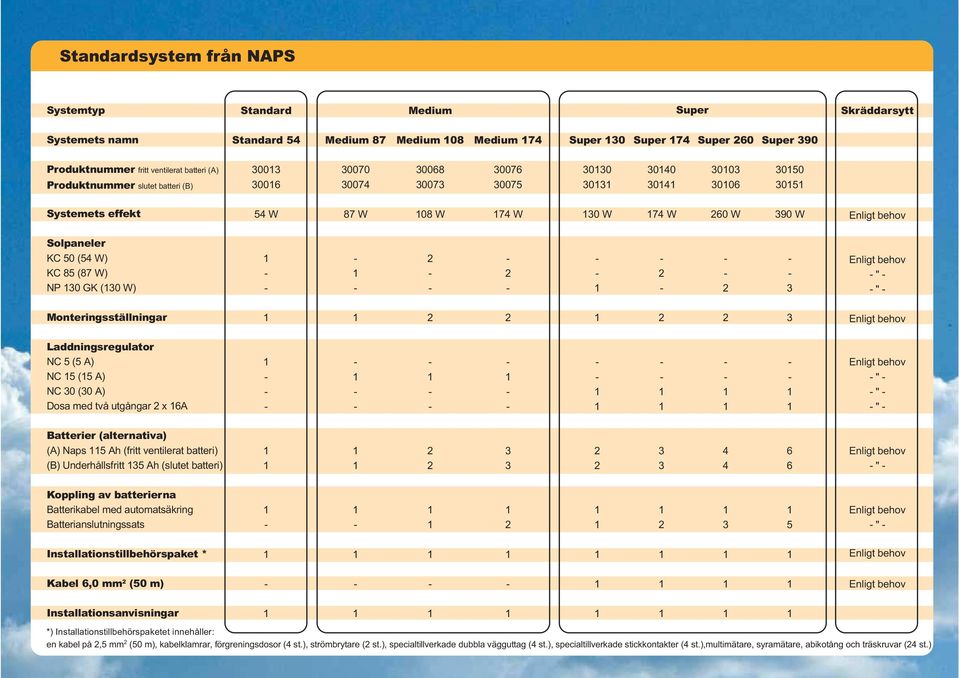Viewport: 959px width, 678px height.
Task: Select product number 30131
Action: (597, 185)
